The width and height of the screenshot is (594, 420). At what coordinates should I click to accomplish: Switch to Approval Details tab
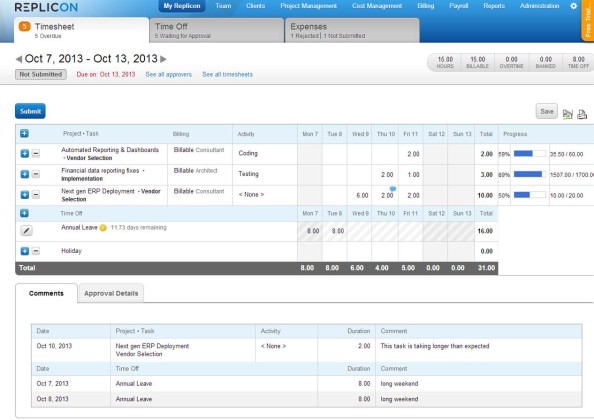[x=111, y=294]
